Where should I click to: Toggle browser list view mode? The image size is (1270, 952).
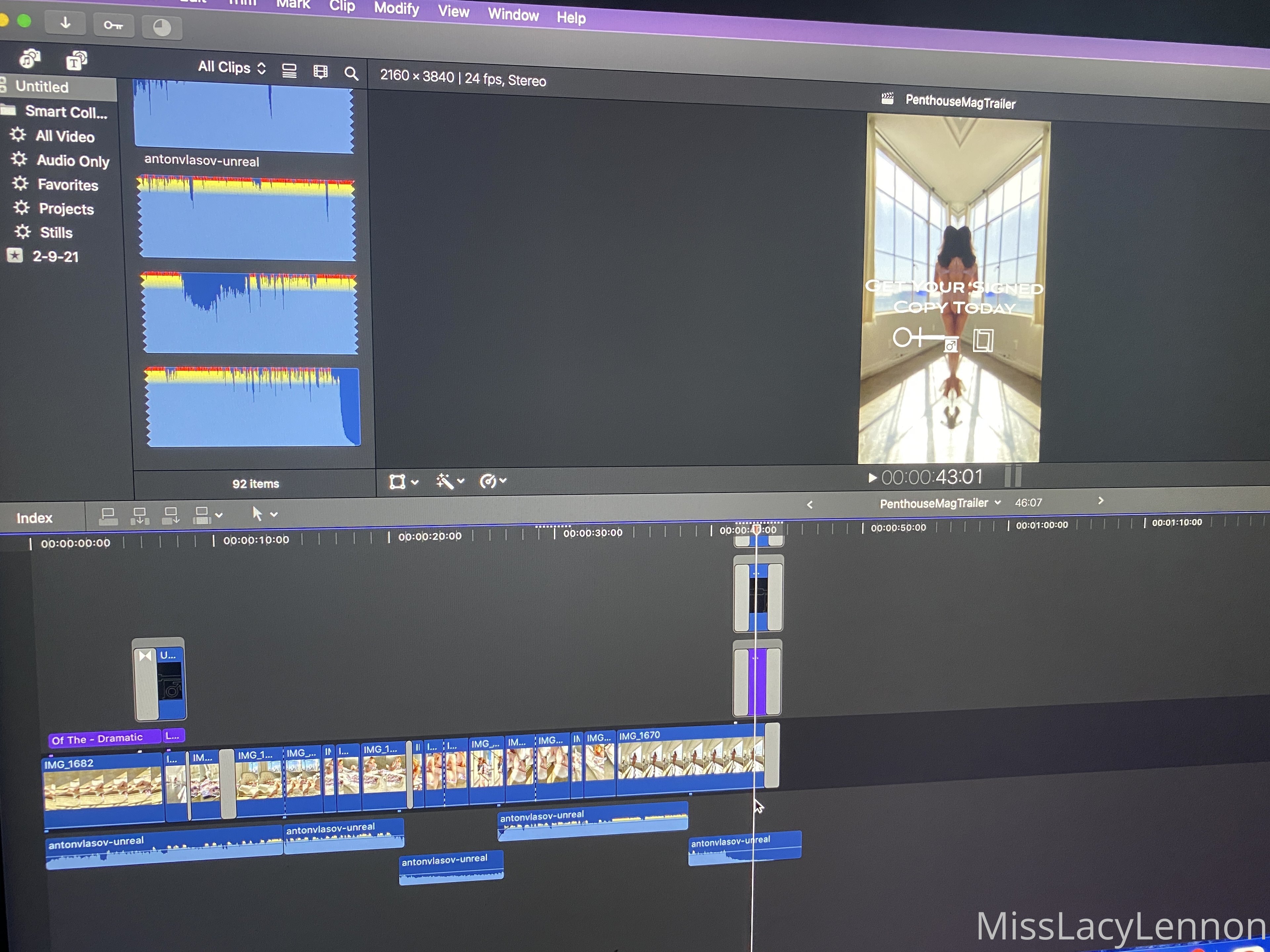(289, 71)
